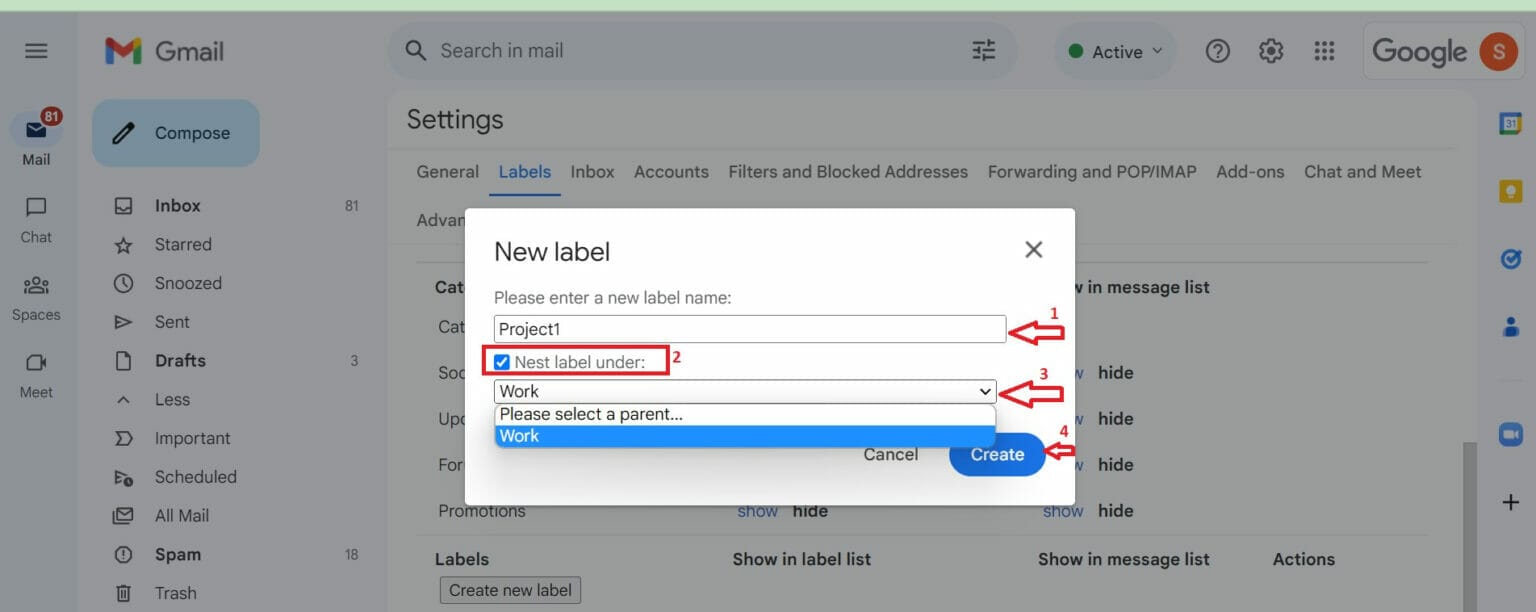Open the Google apps grid

pyautogui.click(x=1324, y=50)
